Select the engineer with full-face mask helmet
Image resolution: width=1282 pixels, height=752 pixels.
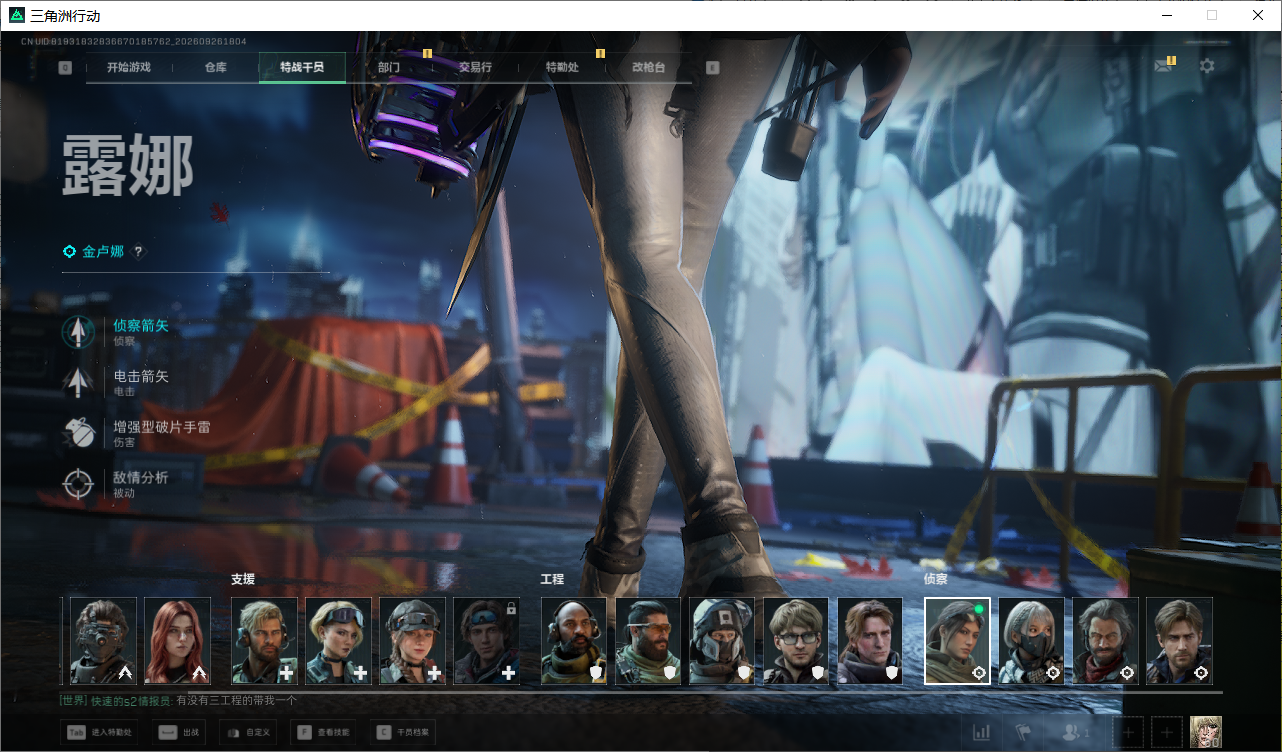pyautogui.click(x=722, y=641)
